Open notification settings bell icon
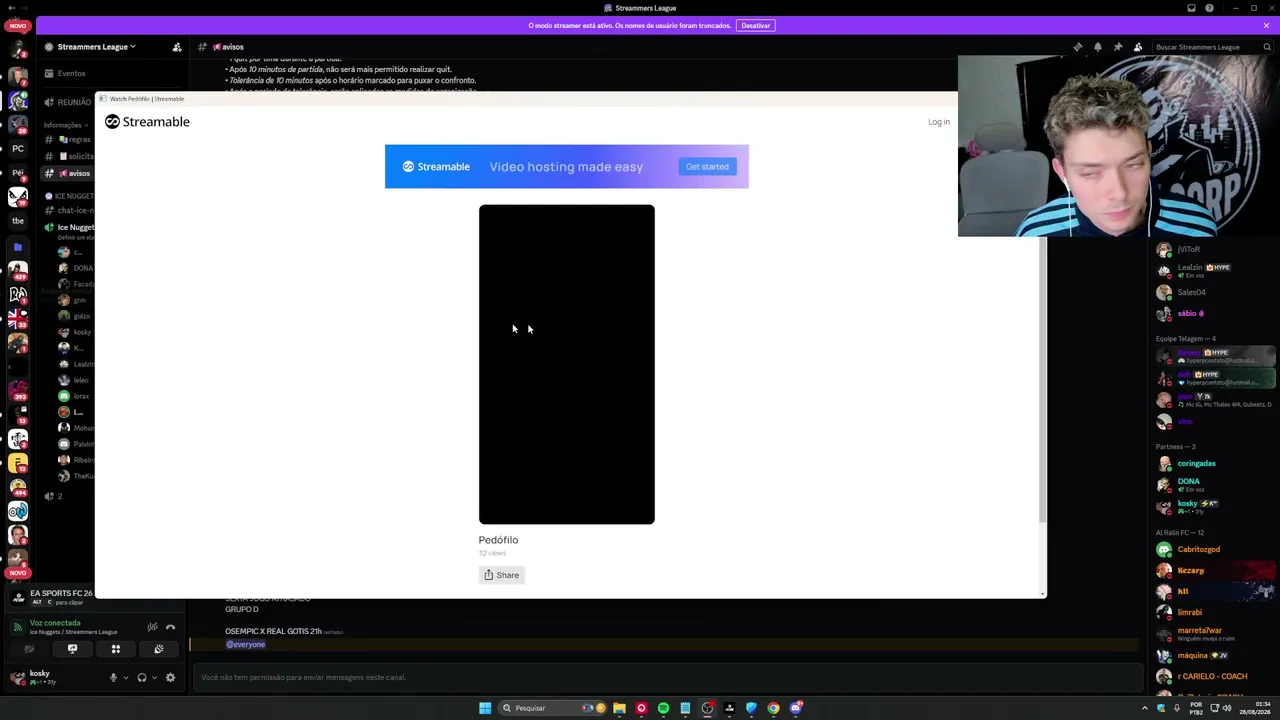The height and width of the screenshot is (720, 1280). click(x=1098, y=47)
